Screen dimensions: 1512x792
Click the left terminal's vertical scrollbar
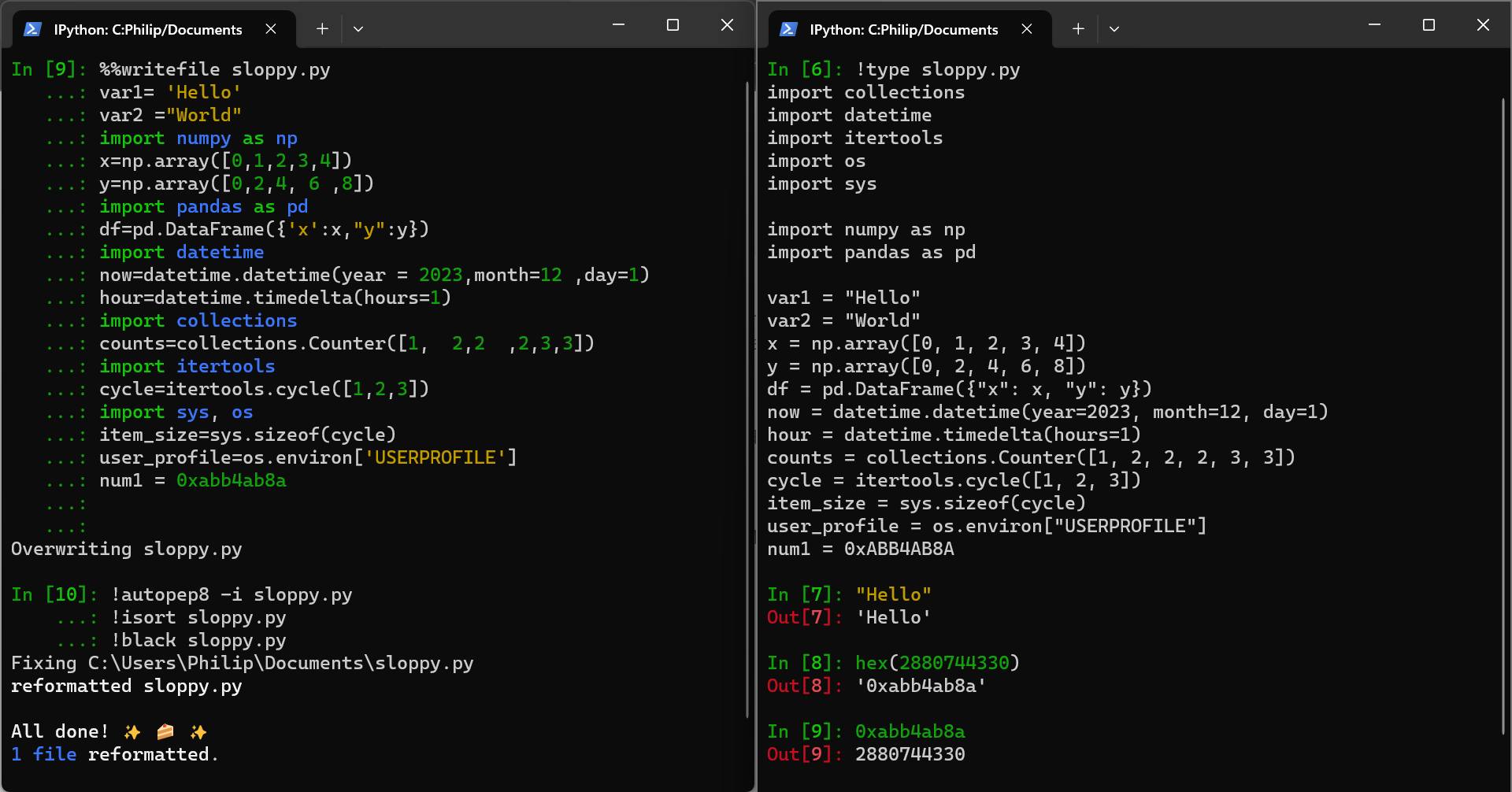(747, 400)
